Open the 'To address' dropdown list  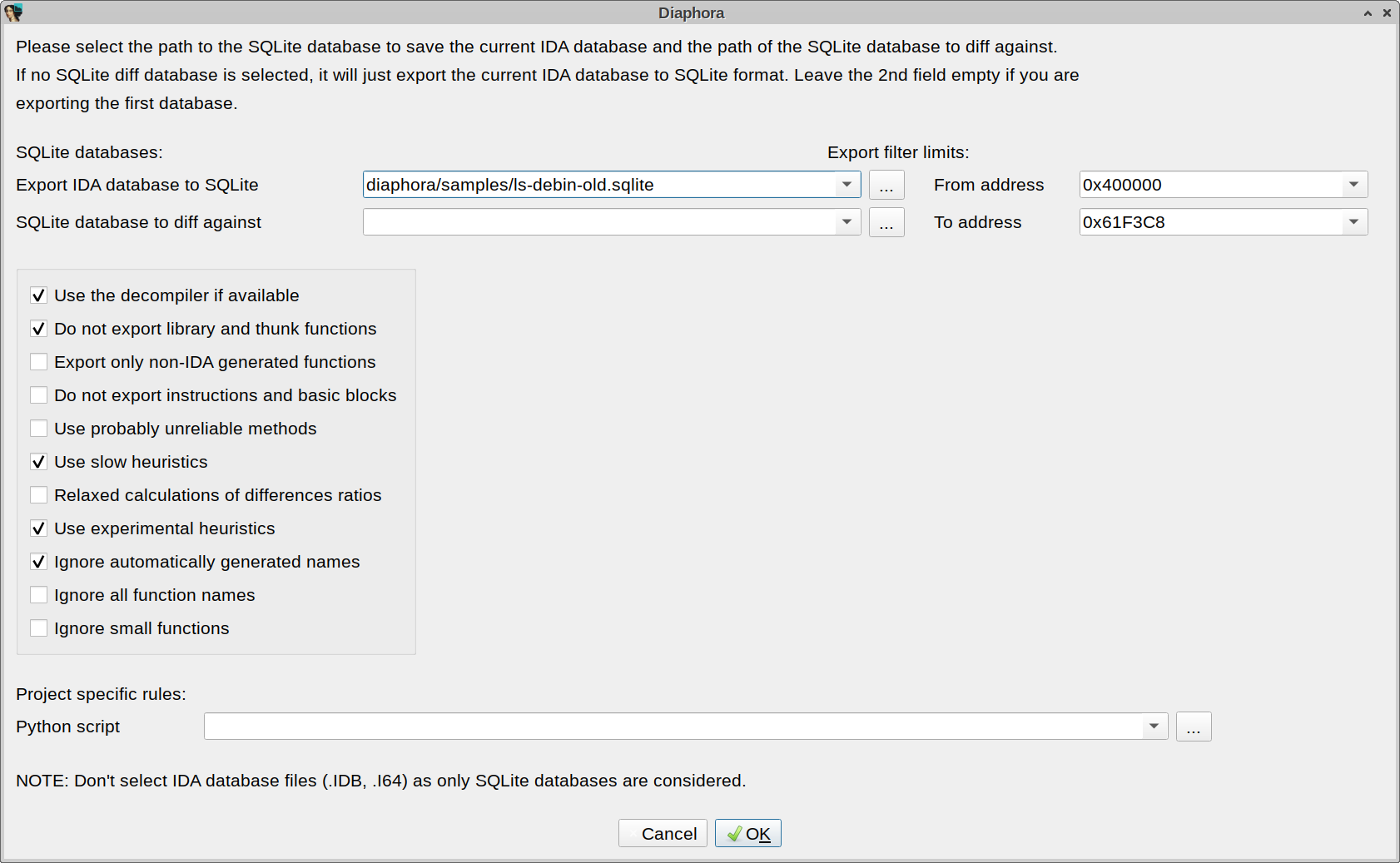point(1353,221)
